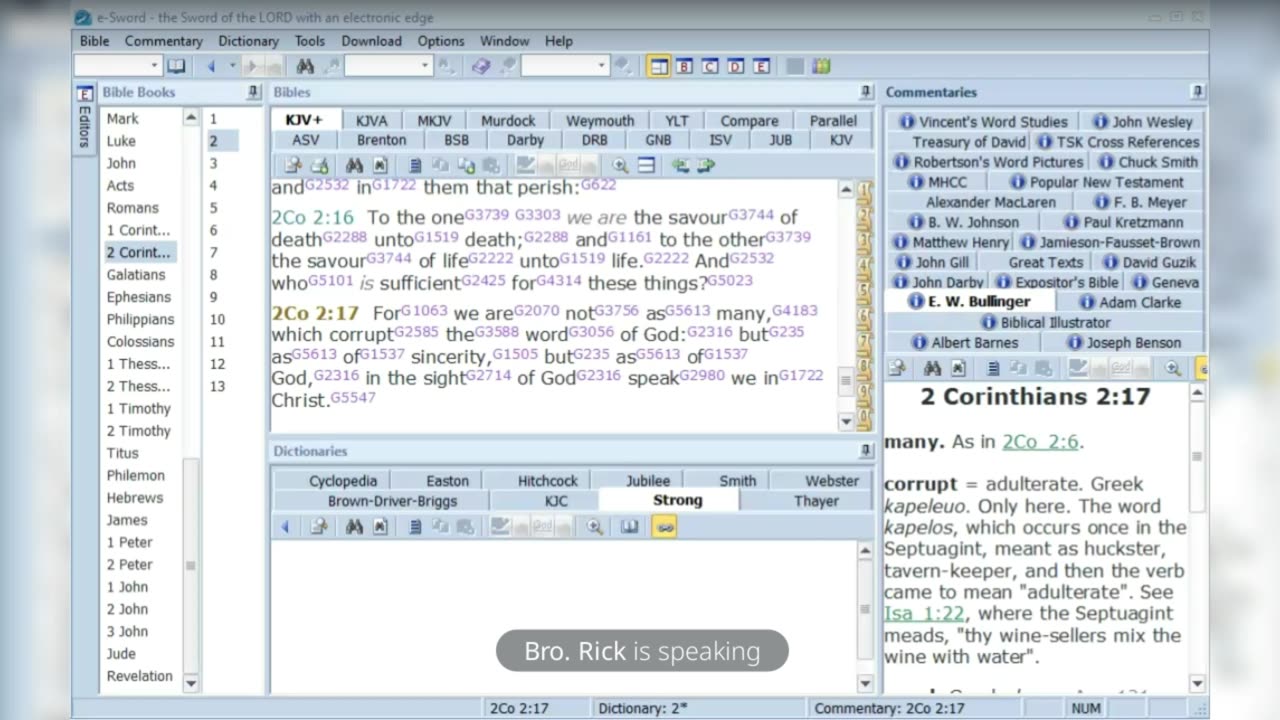
Task: Click the open-book icon in Dictionaries toolbar
Action: tap(629, 526)
